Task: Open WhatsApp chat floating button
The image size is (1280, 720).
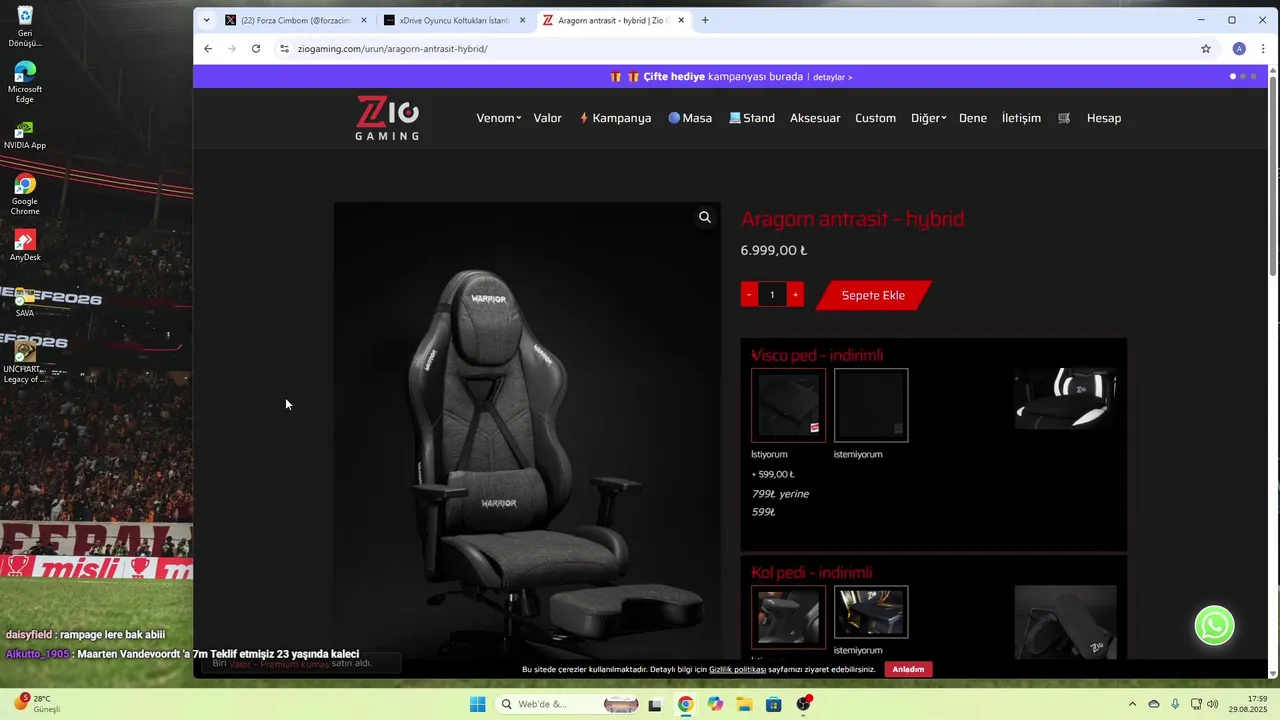Action: (1214, 625)
